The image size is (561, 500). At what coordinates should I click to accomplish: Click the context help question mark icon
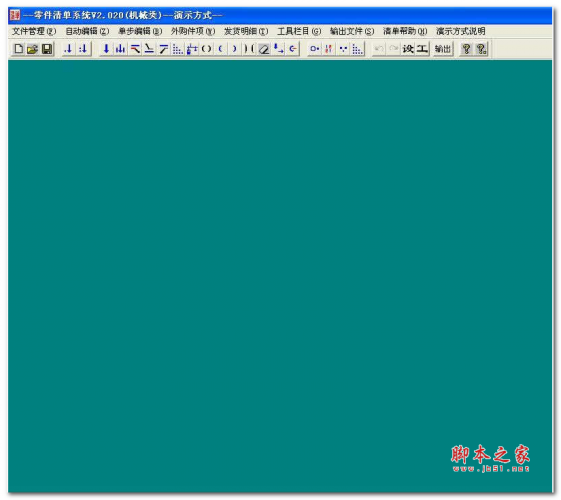(481, 49)
